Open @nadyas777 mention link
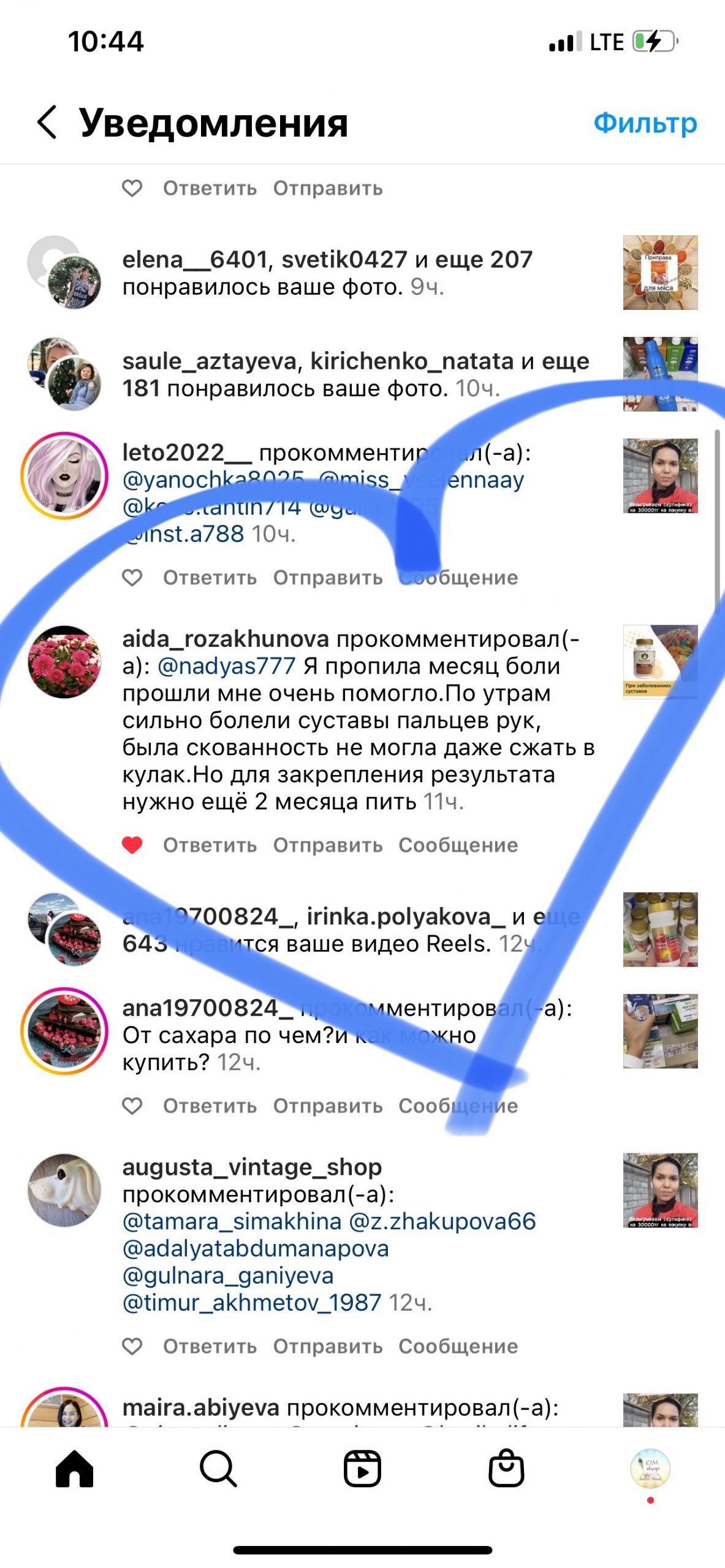Image resolution: width=725 pixels, height=1568 pixels. (227, 666)
